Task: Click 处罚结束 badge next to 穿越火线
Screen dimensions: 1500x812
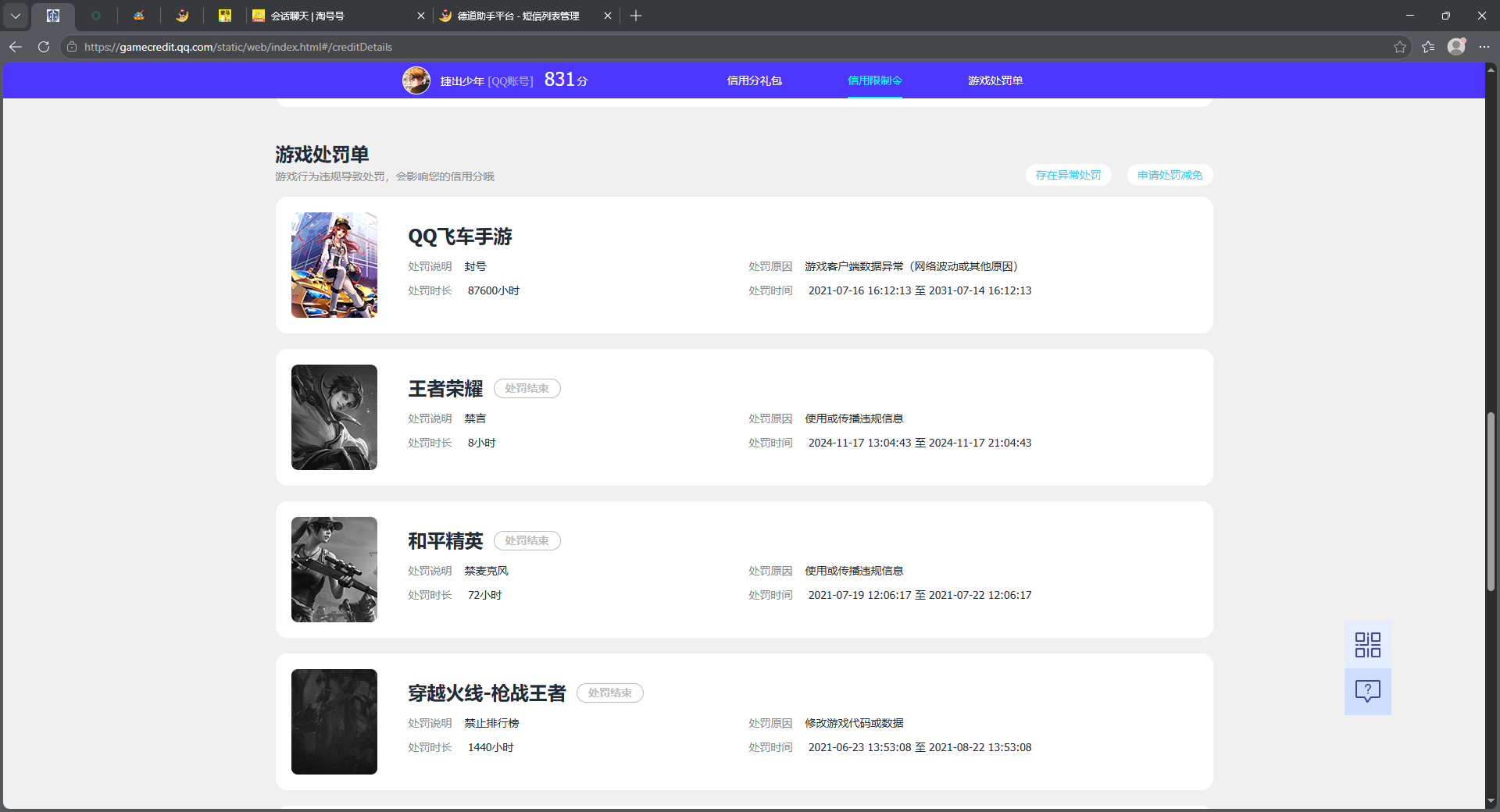Action: [x=610, y=693]
